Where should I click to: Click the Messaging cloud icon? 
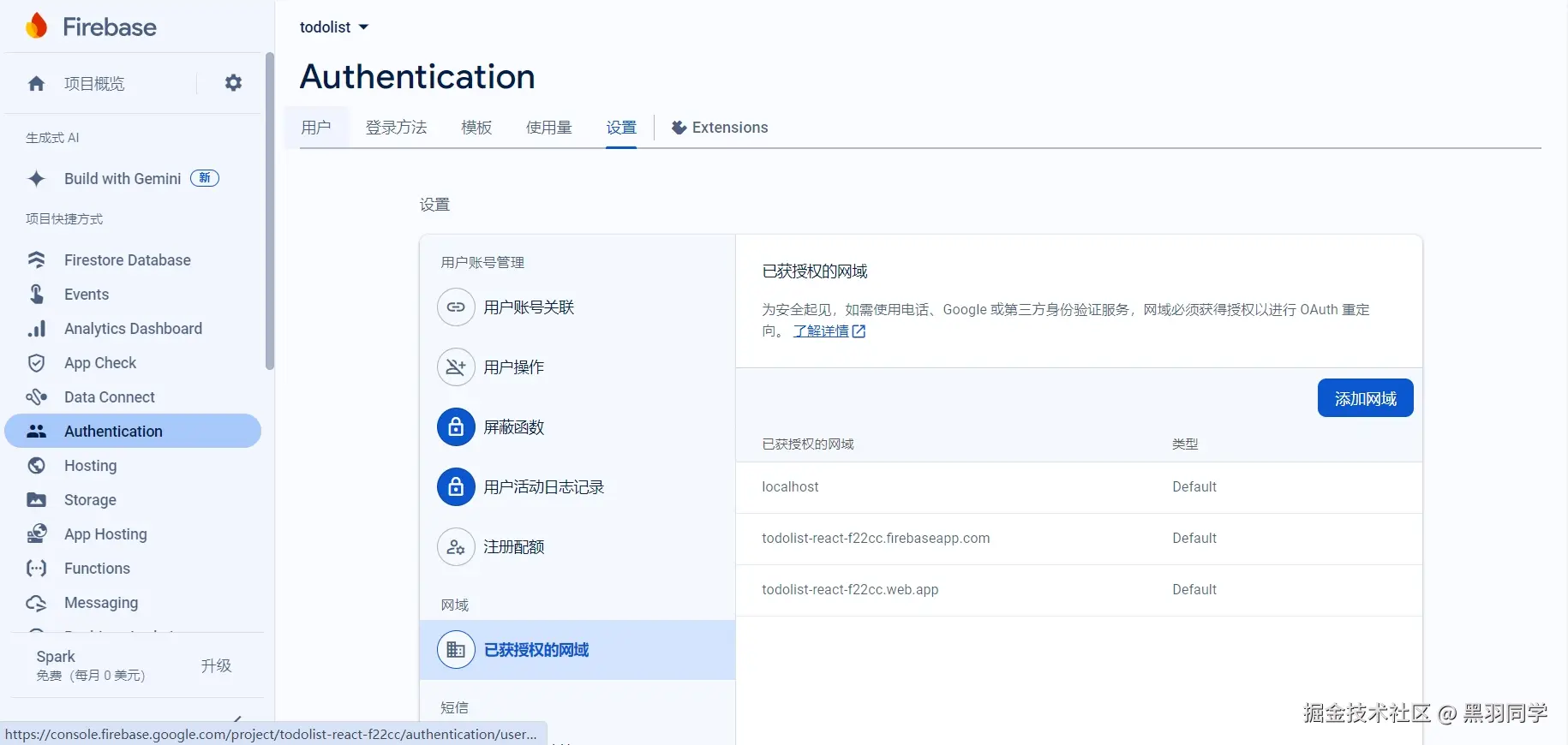(36, 603)
